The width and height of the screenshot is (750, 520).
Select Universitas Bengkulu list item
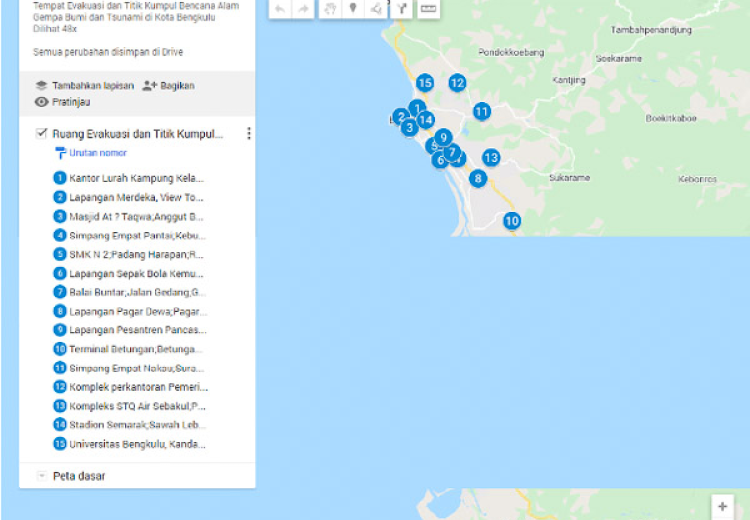(x=136, y=444)
